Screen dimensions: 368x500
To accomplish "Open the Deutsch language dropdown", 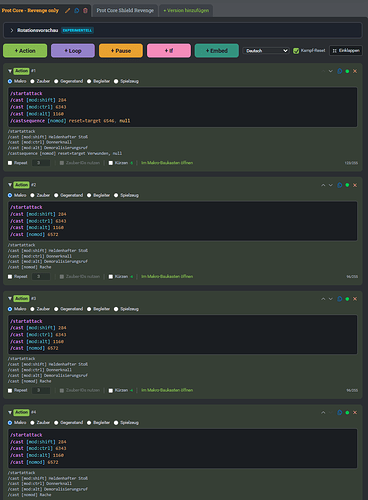I will click(x=266, y=51).
